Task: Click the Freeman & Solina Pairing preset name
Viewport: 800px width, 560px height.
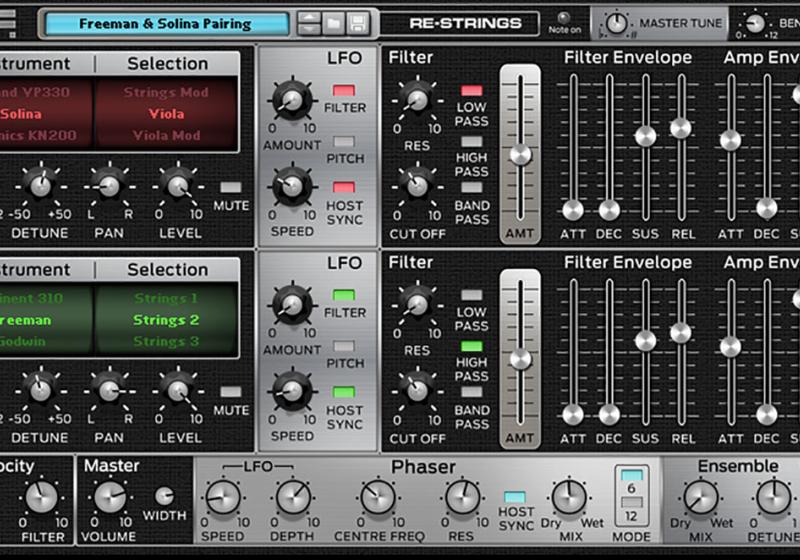Action: 165,23
